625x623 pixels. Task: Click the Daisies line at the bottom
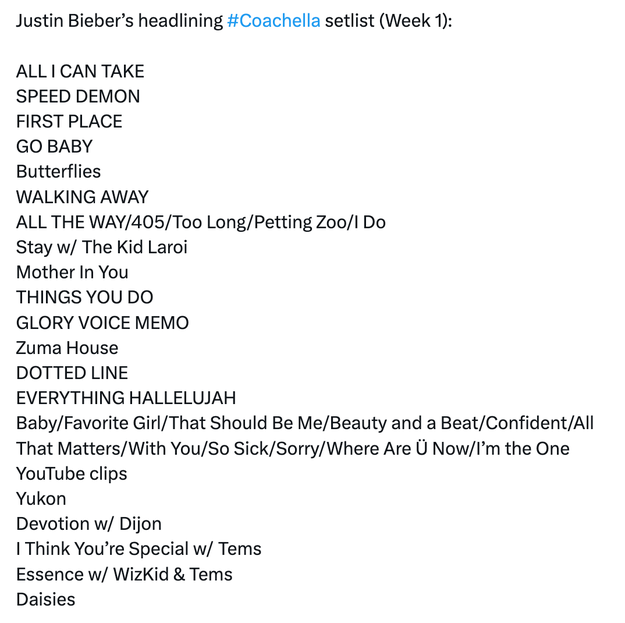pos(45,599)
